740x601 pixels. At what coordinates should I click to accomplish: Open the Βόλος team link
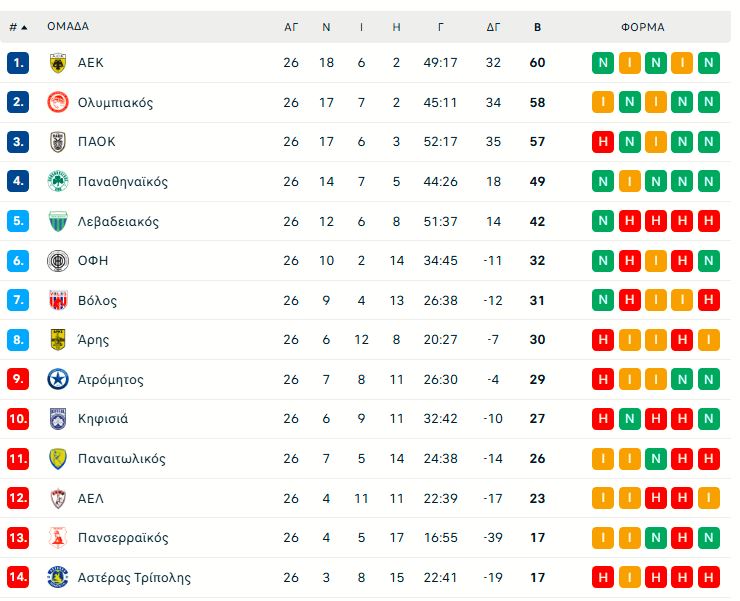pos(97,301)
